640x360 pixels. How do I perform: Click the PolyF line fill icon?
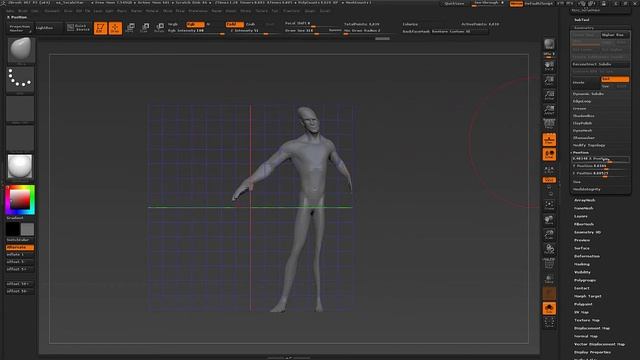(549, 264)
